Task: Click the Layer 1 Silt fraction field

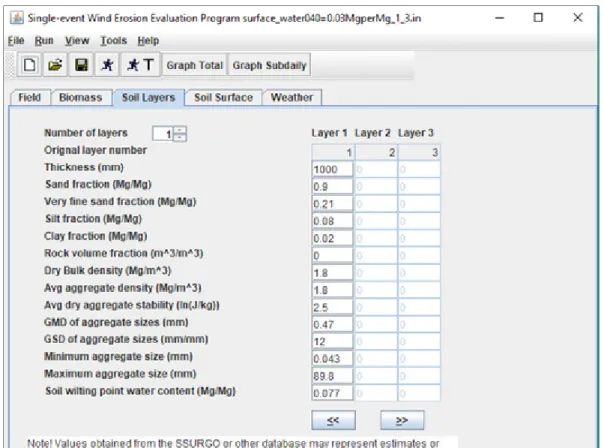Action: 332,221
